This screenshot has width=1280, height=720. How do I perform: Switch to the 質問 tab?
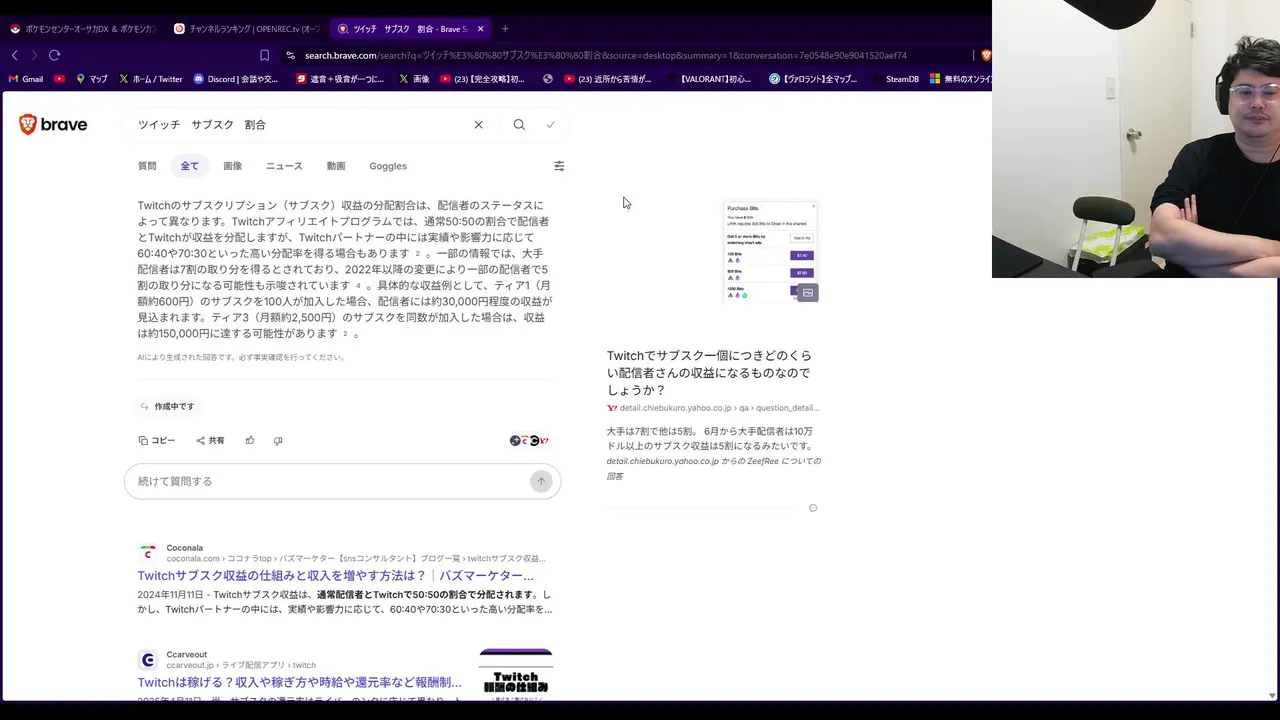[147, 166]
